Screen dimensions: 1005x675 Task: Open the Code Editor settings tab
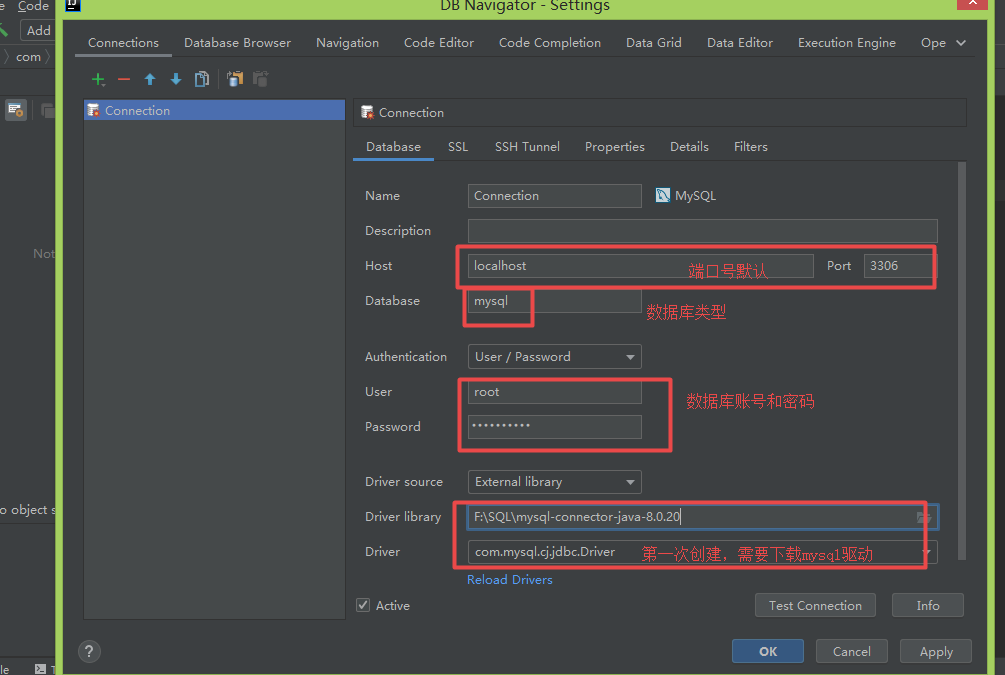click(x=439, y=43)
